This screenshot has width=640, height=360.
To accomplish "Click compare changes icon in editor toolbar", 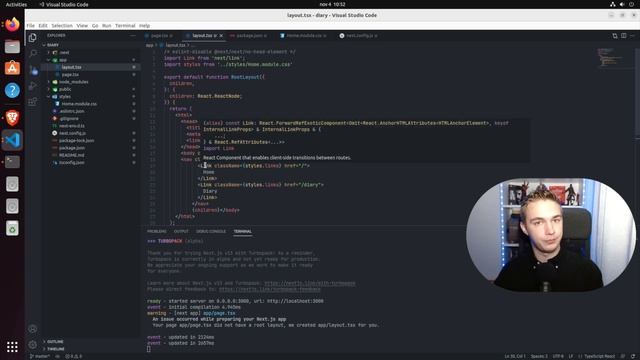I will tap(615, 36).
